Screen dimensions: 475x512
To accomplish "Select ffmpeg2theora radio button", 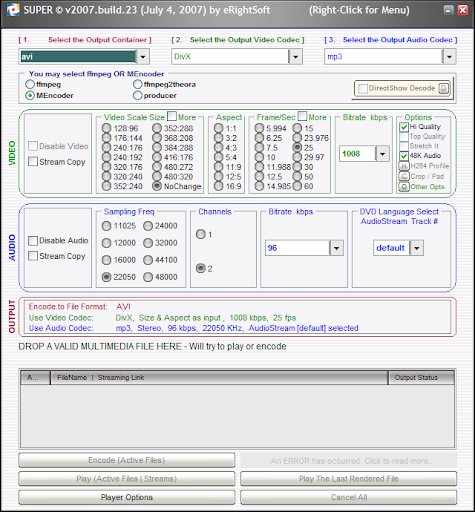I will (x=138, y=84).
